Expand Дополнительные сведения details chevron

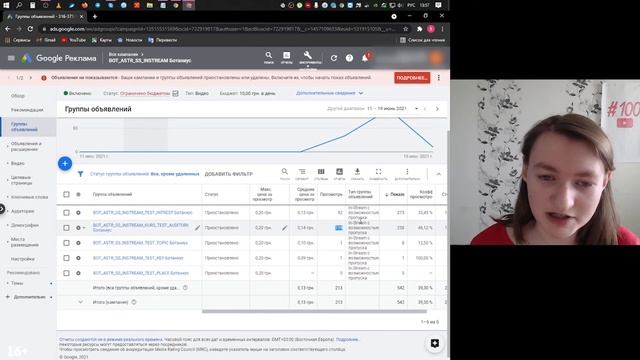361,93
